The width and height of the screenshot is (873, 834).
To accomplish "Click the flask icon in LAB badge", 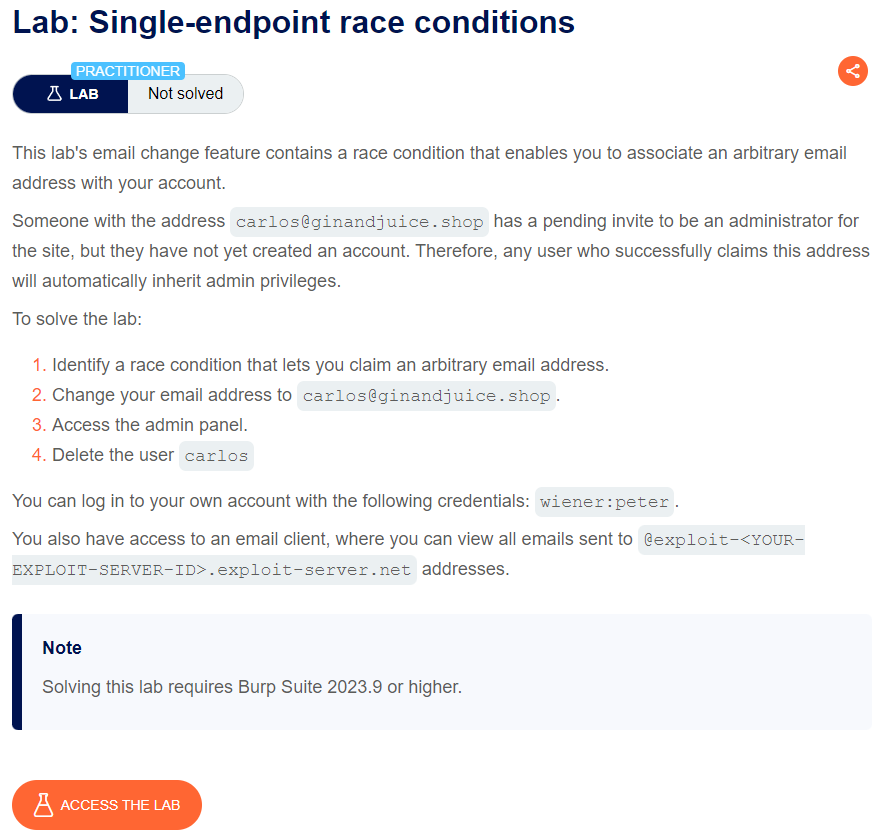I will [x=55, y=94].
